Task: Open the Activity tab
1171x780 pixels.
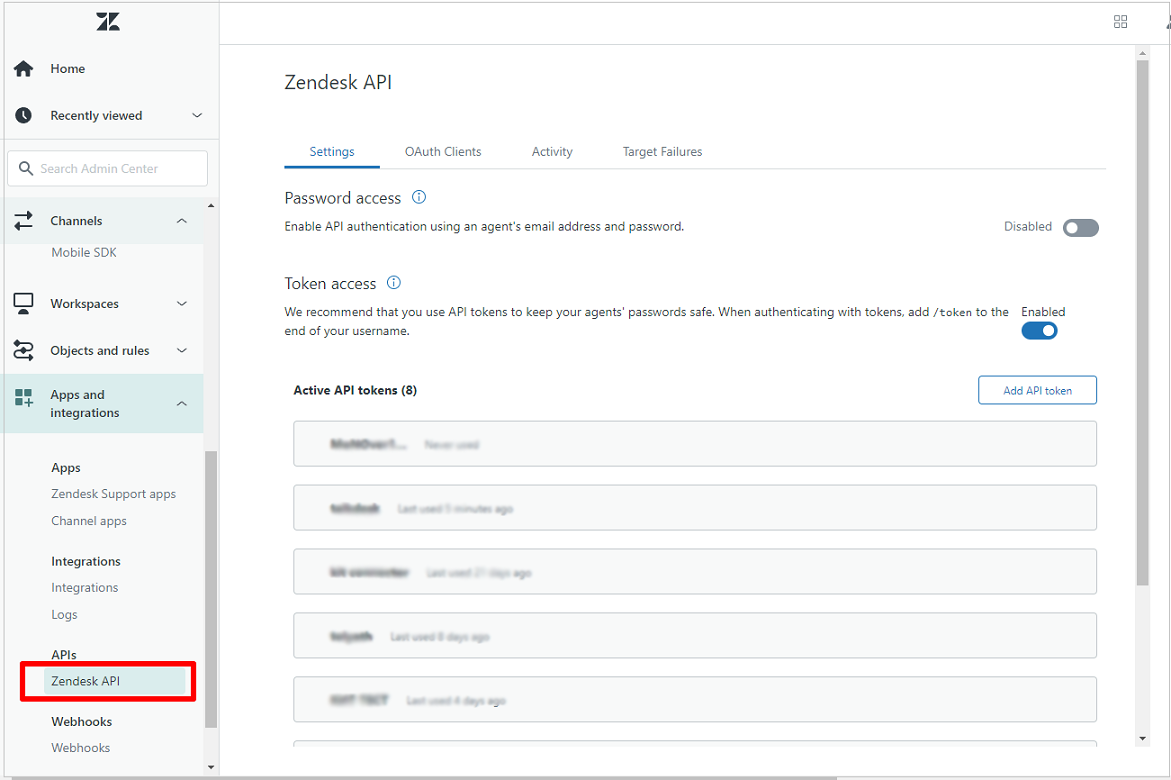Action: (552, 152)
